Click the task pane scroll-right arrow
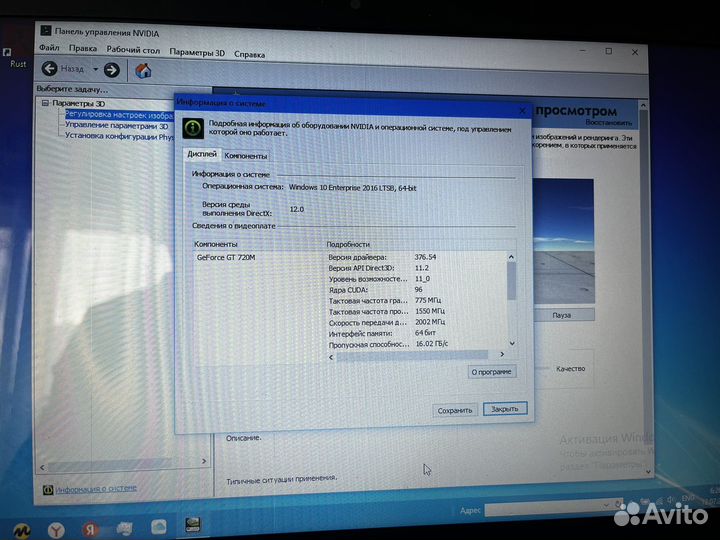The height and width of the screenshot is (540, 720). pos(204,461)
